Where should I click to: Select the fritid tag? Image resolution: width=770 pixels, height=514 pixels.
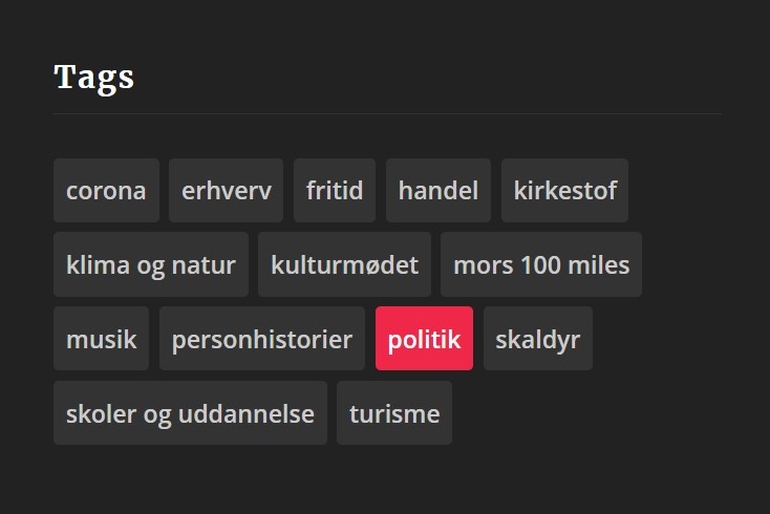click(x=334, y=190)
